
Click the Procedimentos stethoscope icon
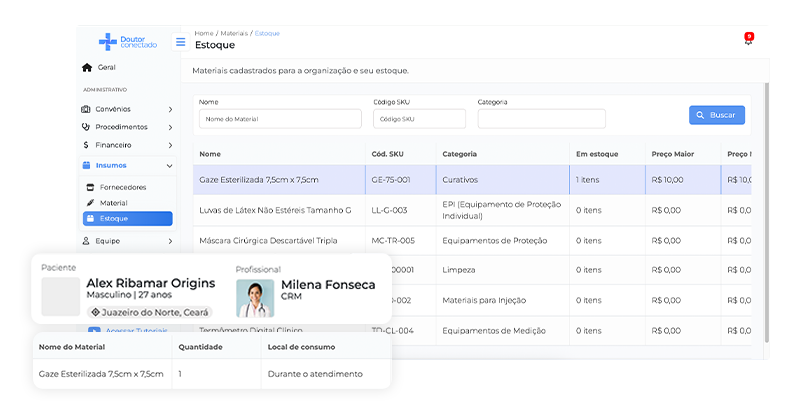click(86, 127)
